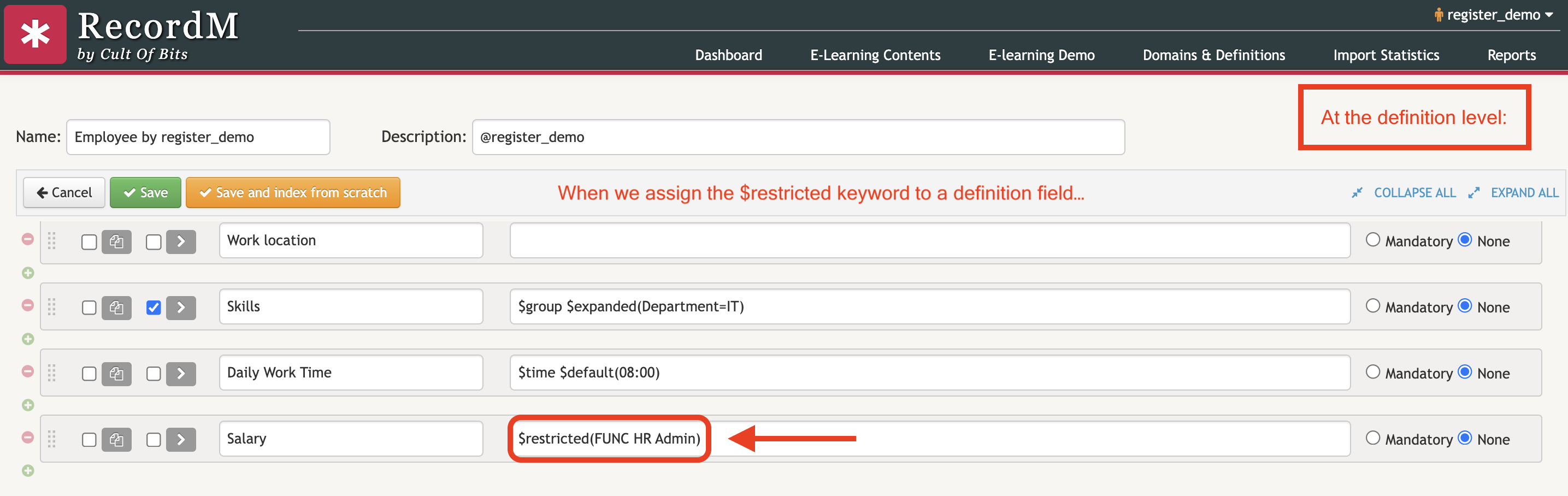Screen dimensions: 1568x496
Task: Click the copy icon on Skills row
Action: 116,308
